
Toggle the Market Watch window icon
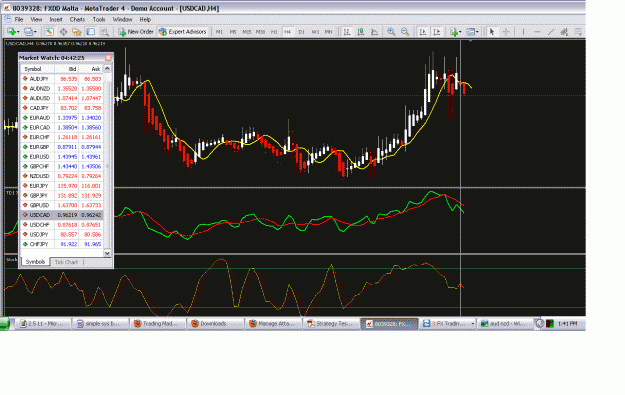coord(49,32)
